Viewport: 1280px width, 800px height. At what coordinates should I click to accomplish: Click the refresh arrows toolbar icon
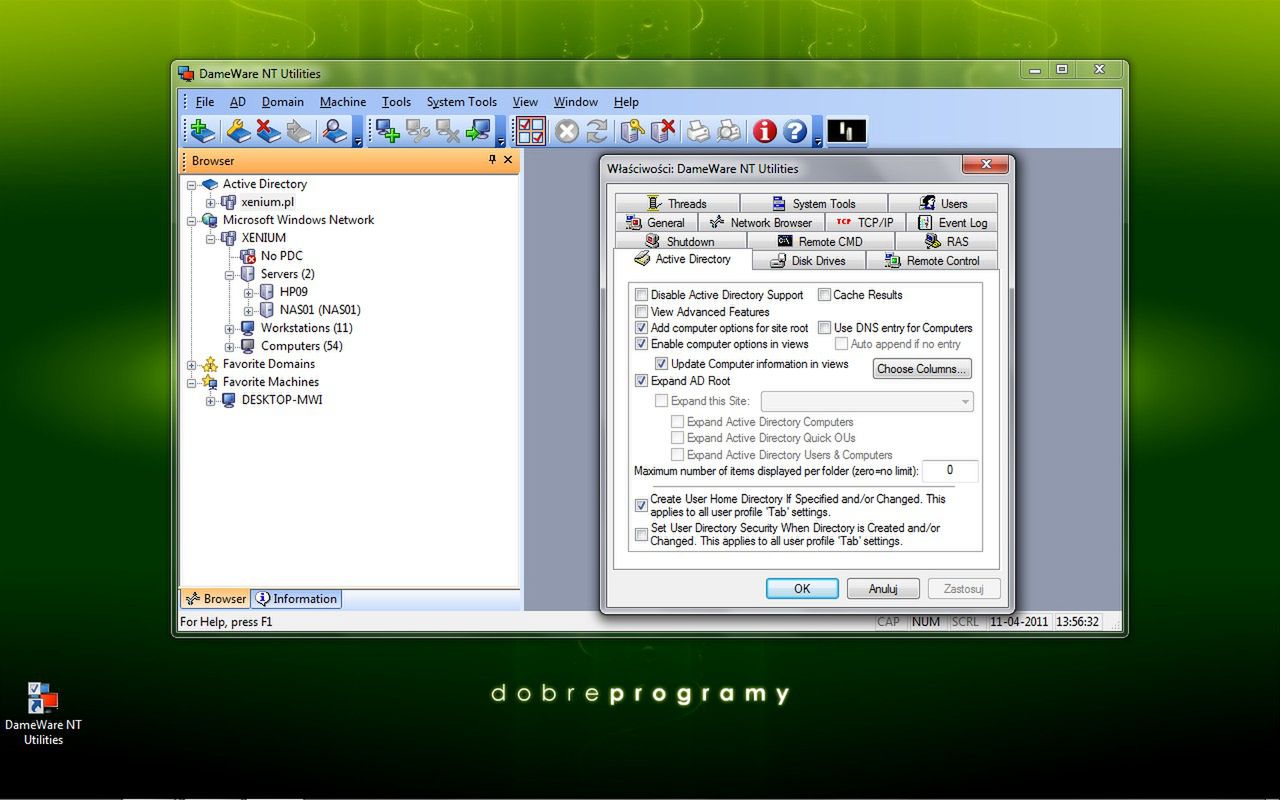click(597, 131)
